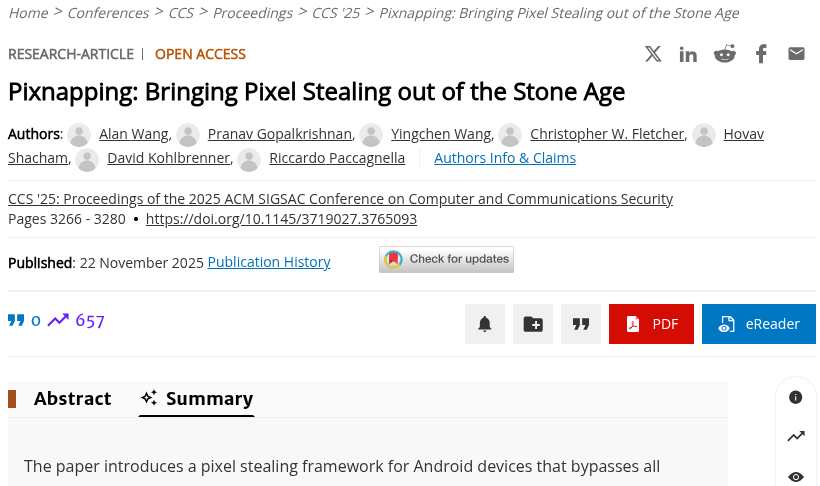Open the Publication History link
Screen dimensions: 820x486
point(269,262)
